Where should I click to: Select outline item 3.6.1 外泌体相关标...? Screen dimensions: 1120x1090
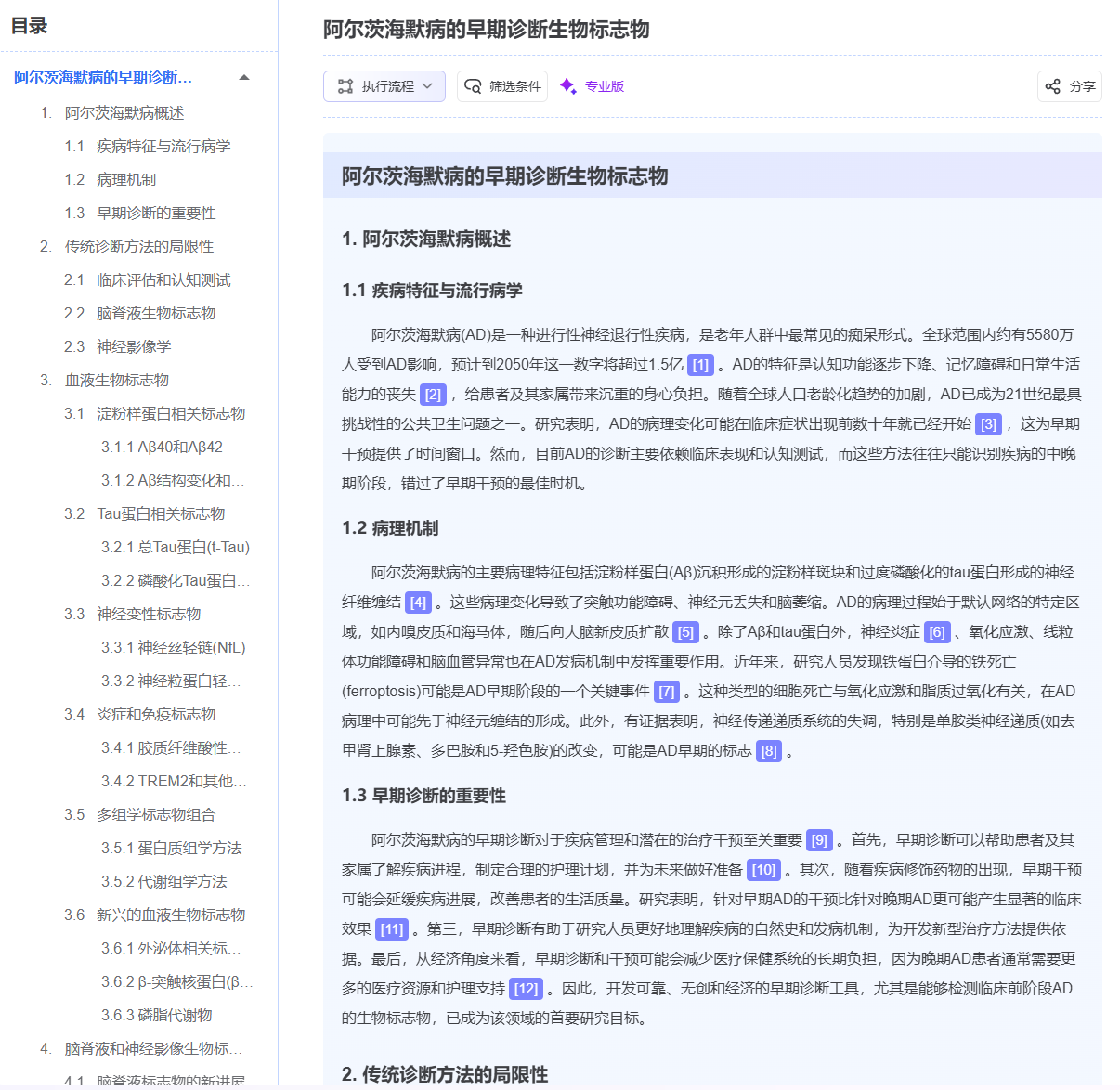172,948
